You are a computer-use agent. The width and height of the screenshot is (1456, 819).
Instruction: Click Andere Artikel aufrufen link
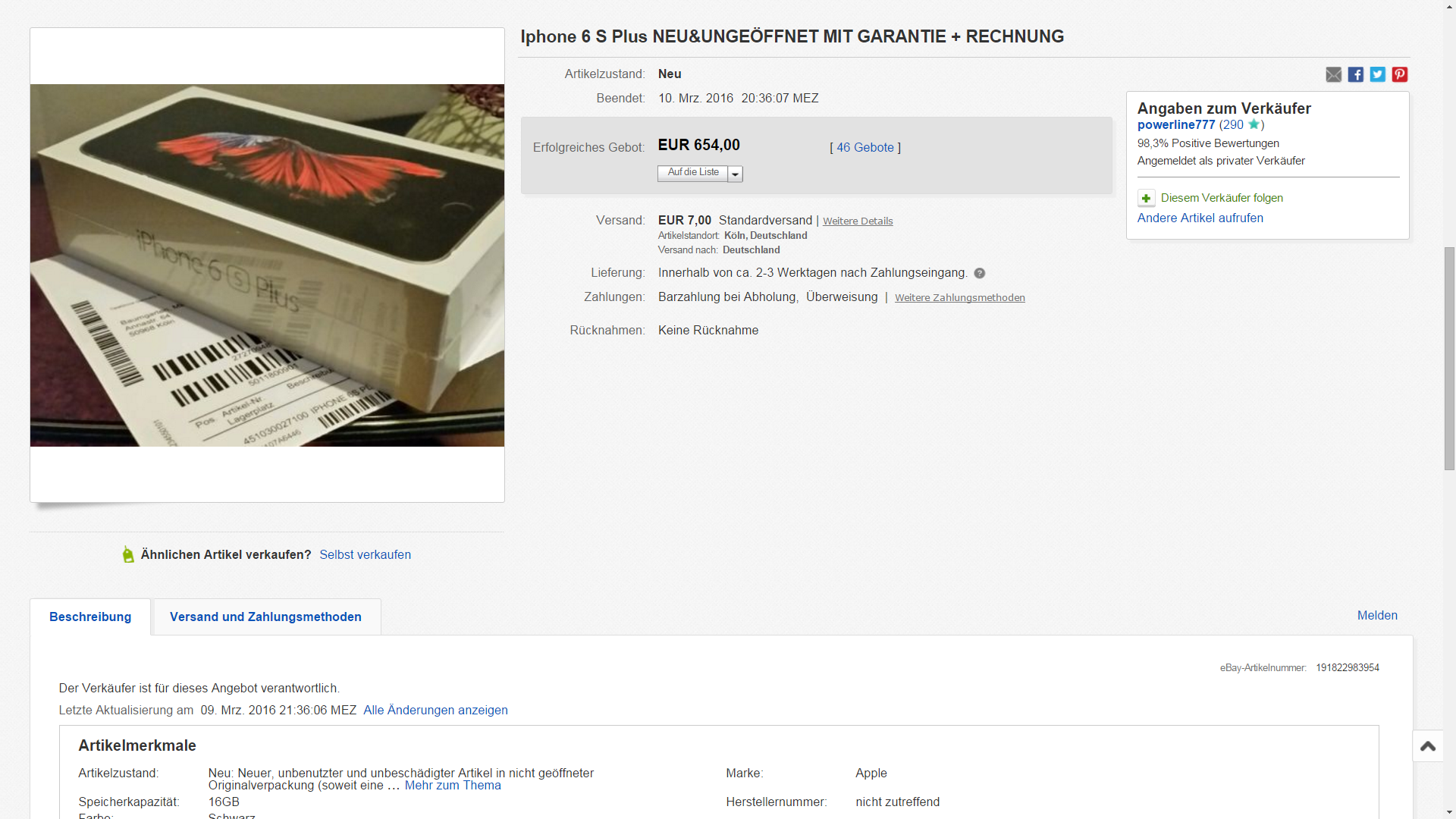(x=1200, y=218)
